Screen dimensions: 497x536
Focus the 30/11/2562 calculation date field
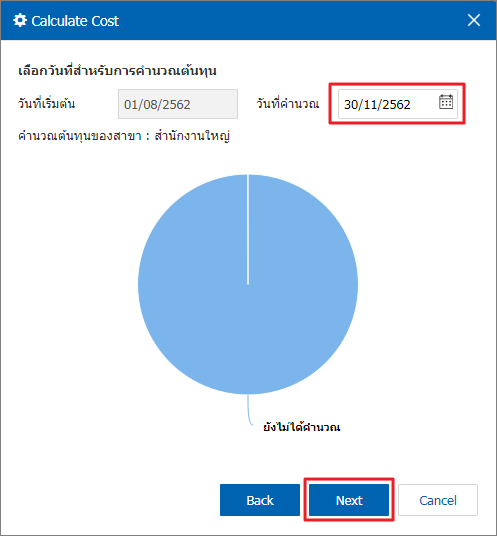[x=388, y=104]
